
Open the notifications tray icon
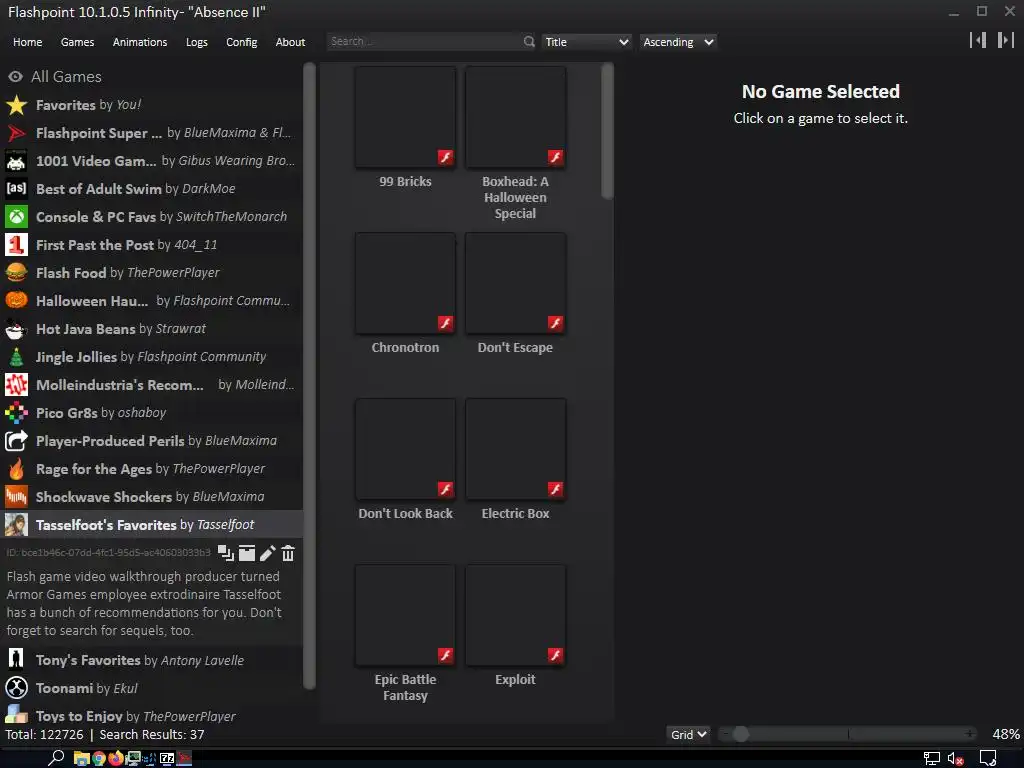tap(988, 758)
